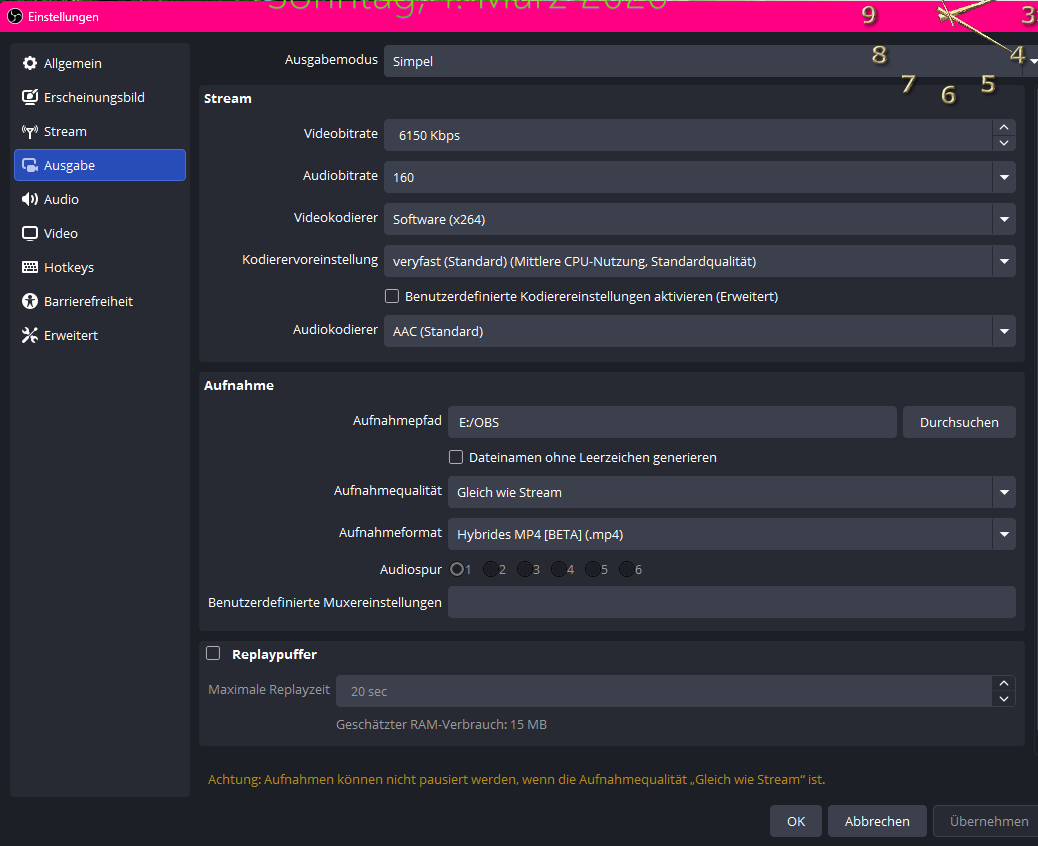Click the Übernehmen button
This screenshot has width=1038, height=846.
(x=986, y=822)
